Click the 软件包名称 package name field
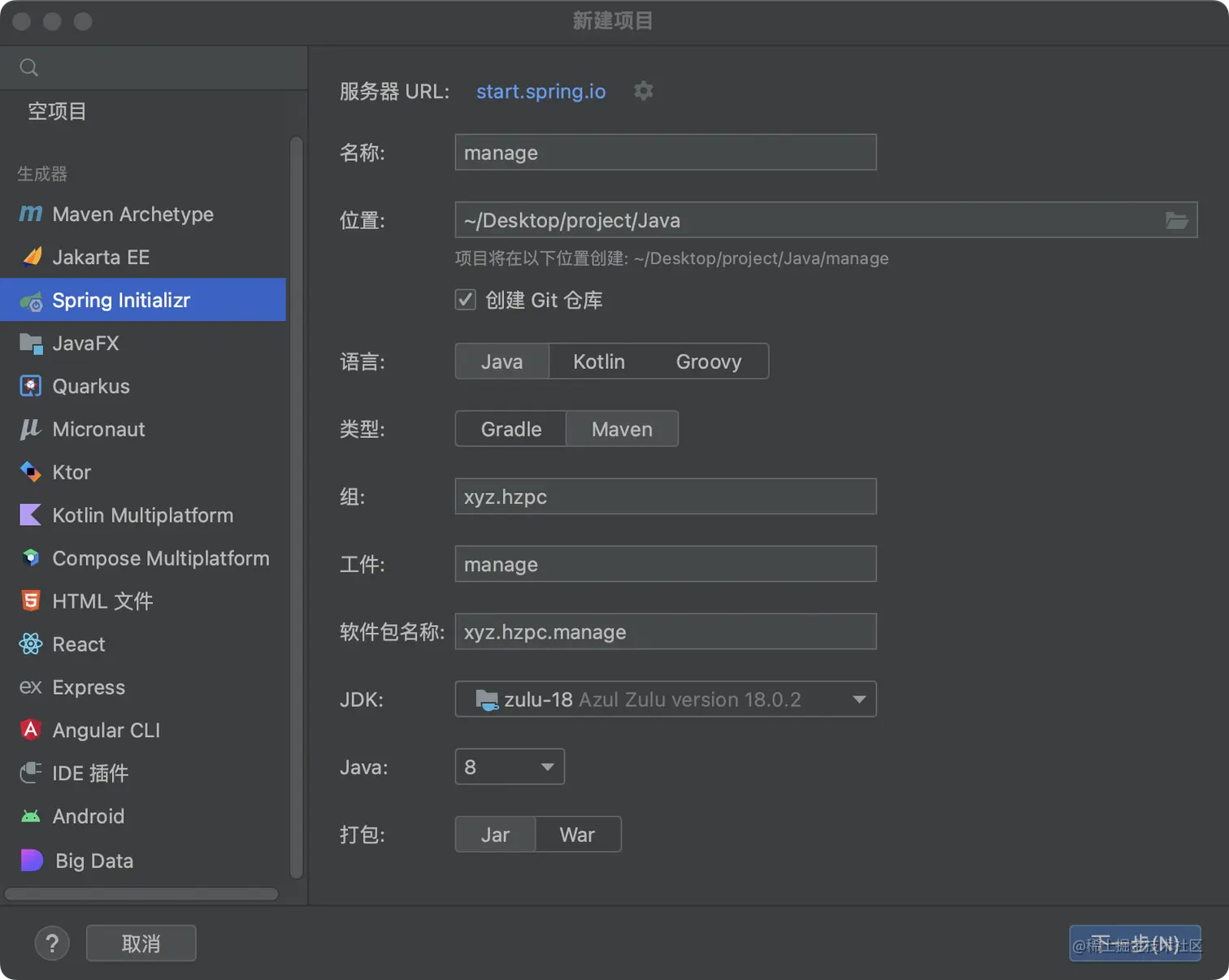The height and width of the screenshot is (980, 1229). click(x=666, y=631)
